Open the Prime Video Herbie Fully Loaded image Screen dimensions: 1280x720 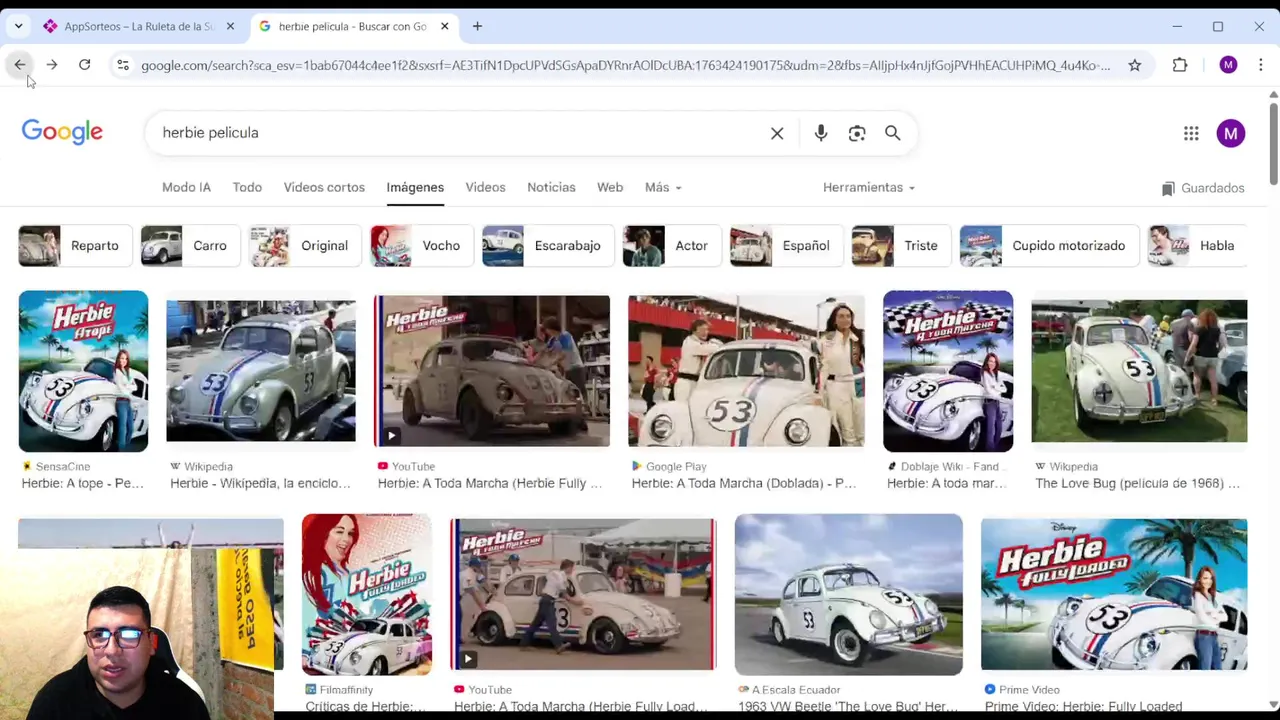(1114, 594)
